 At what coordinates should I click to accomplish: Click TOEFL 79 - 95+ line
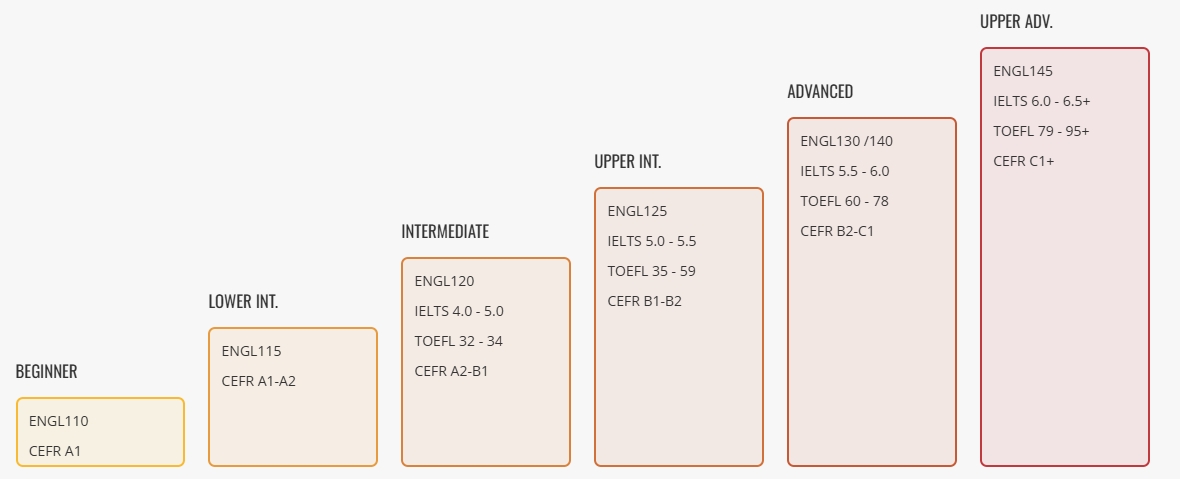point(1042,132)
